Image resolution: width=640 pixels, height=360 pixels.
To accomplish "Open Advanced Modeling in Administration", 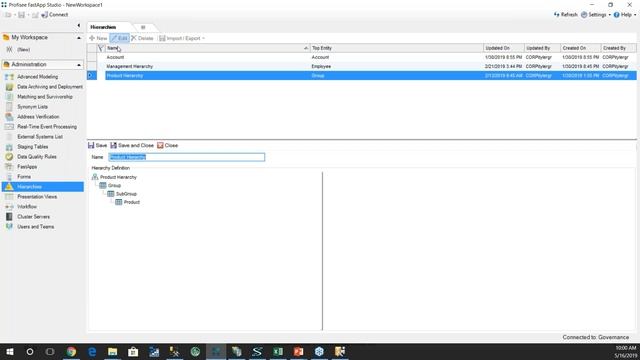I will 37,77.
